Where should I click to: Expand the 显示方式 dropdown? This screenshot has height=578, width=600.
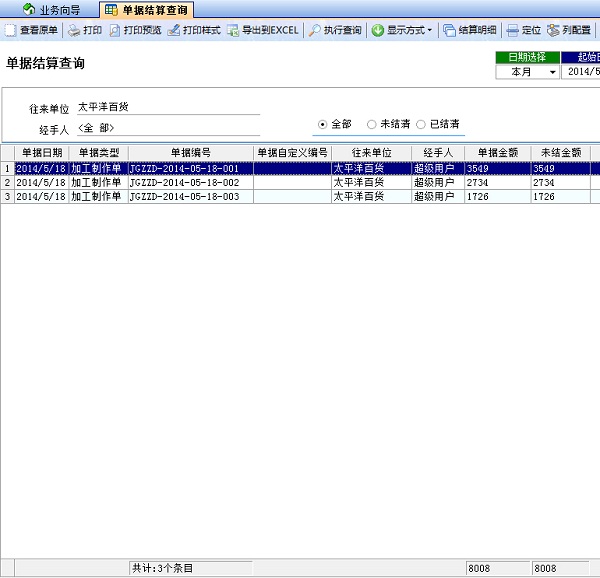coord(403,30)
